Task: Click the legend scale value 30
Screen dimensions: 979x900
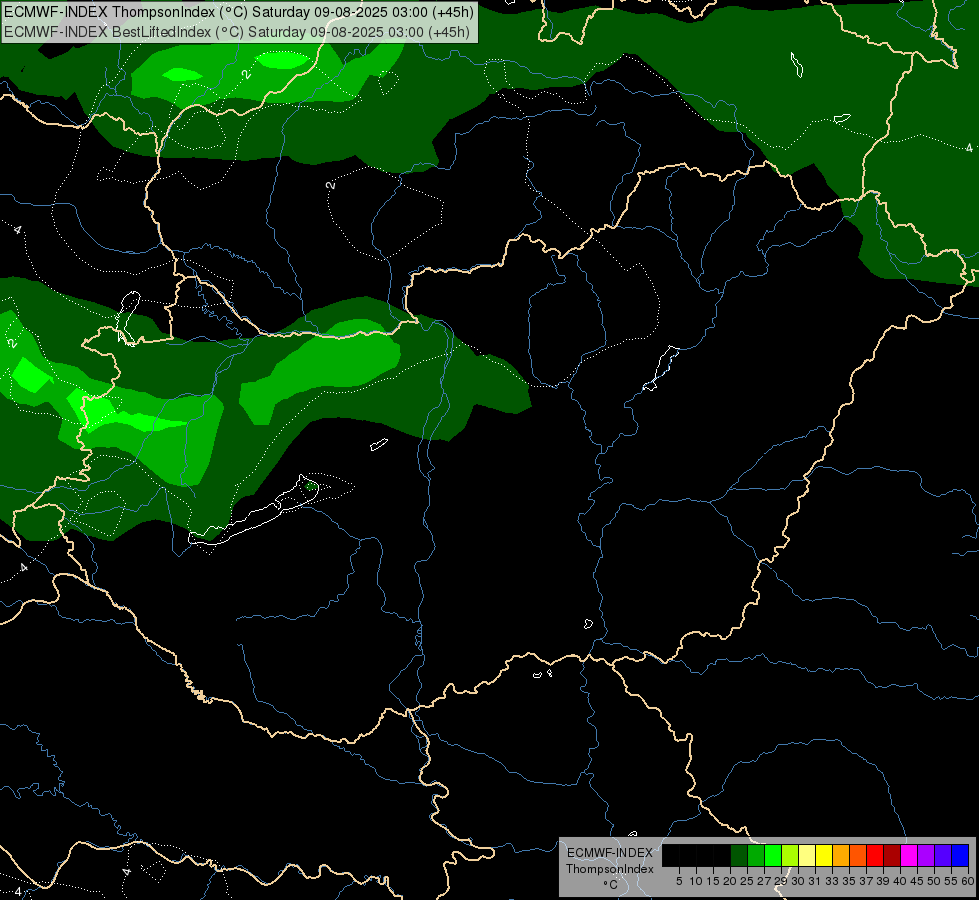Action: 798,881
